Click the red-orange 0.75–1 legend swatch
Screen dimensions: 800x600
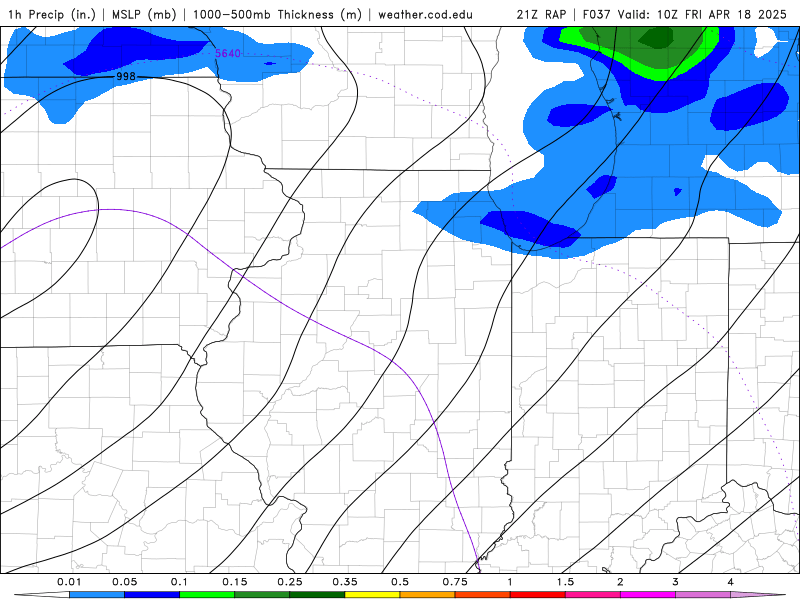pyautogui.click(x=483, y=595)
